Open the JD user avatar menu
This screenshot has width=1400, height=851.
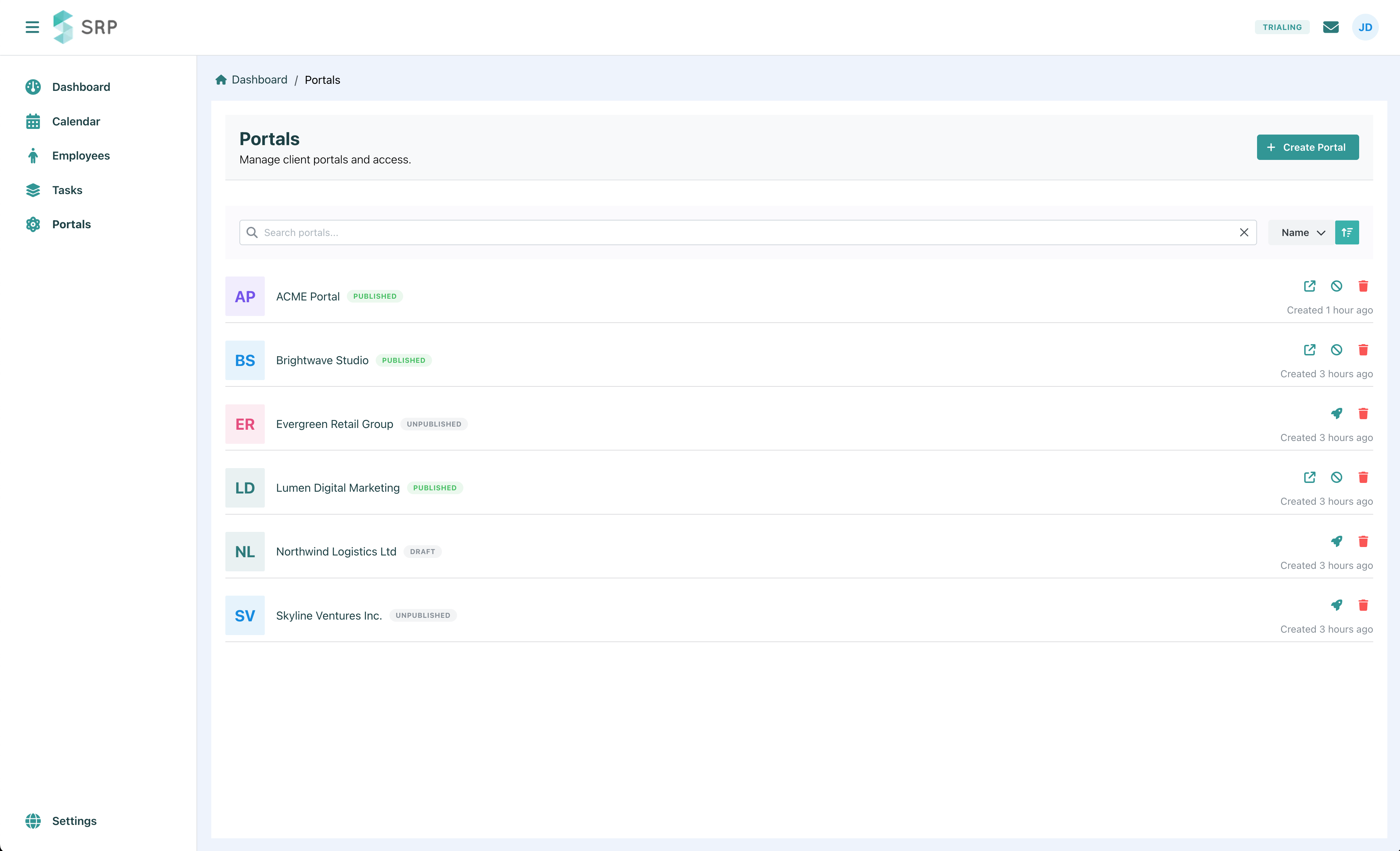pos(1365,27)
